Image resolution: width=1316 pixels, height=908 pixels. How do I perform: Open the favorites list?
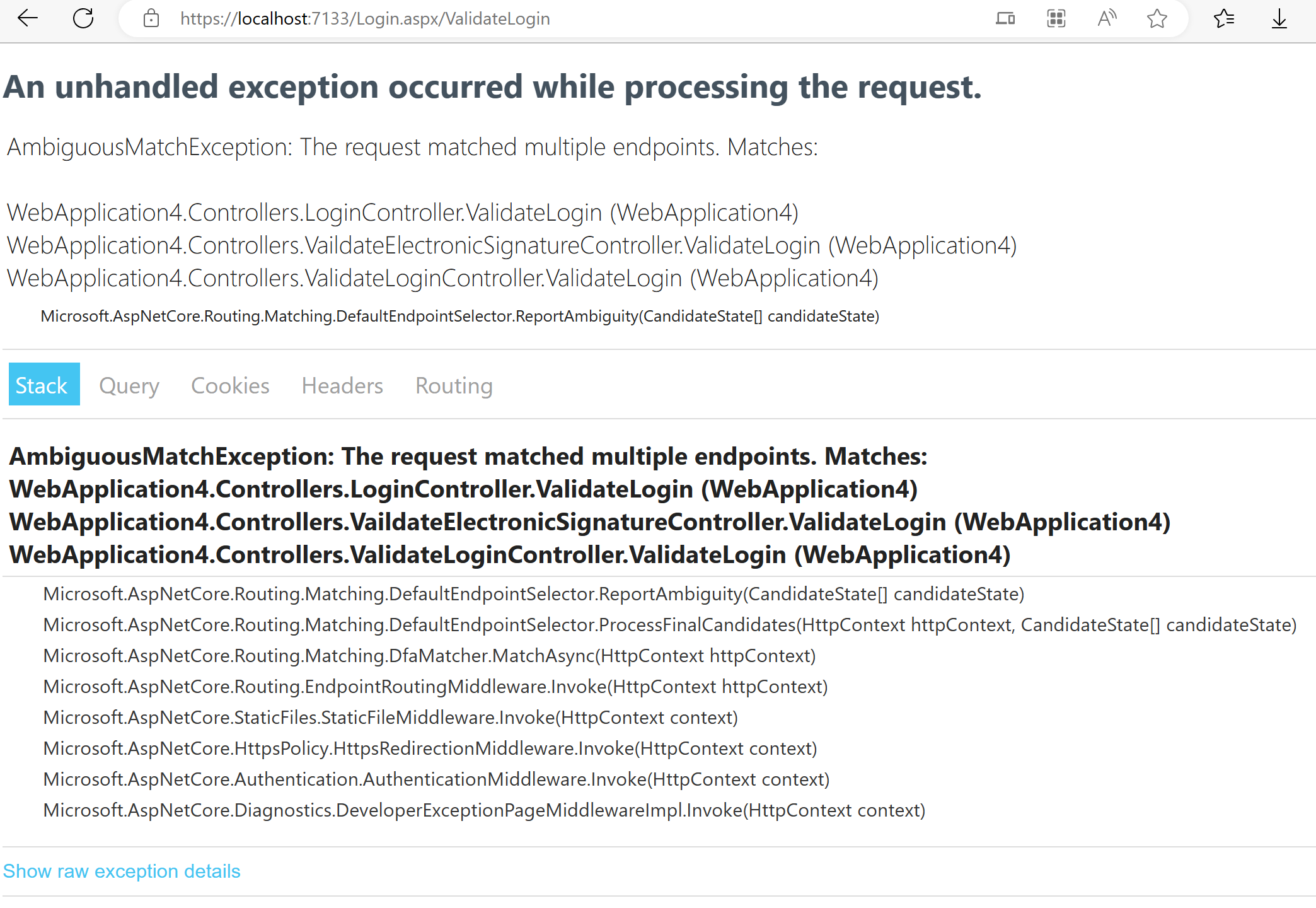coord(1225,18)
